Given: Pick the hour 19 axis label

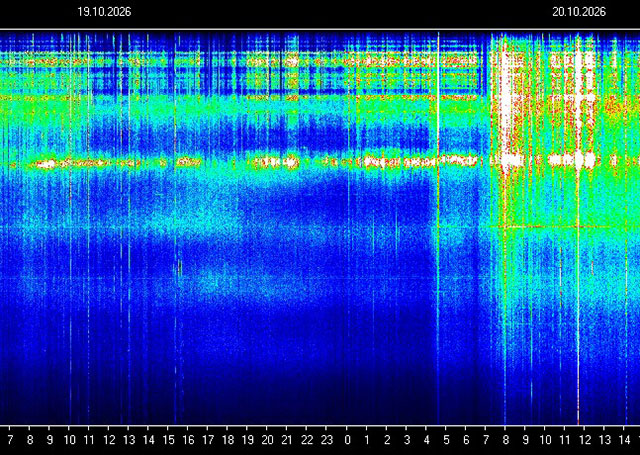Looking at the screenshot, I should pyautogui.click(x=248, y=440).
